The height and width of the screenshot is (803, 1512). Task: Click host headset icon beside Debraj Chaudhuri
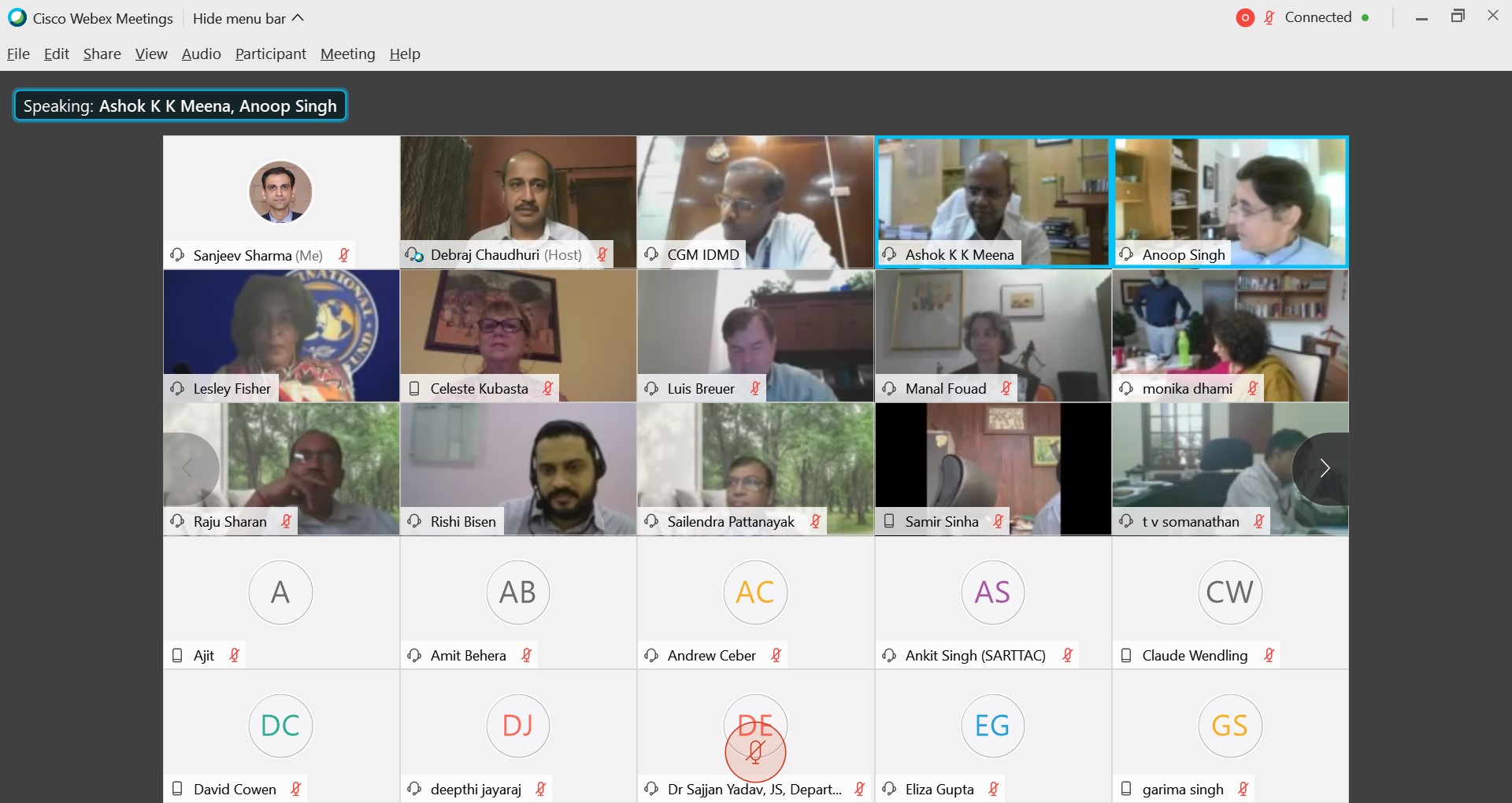tap(414, 254)
